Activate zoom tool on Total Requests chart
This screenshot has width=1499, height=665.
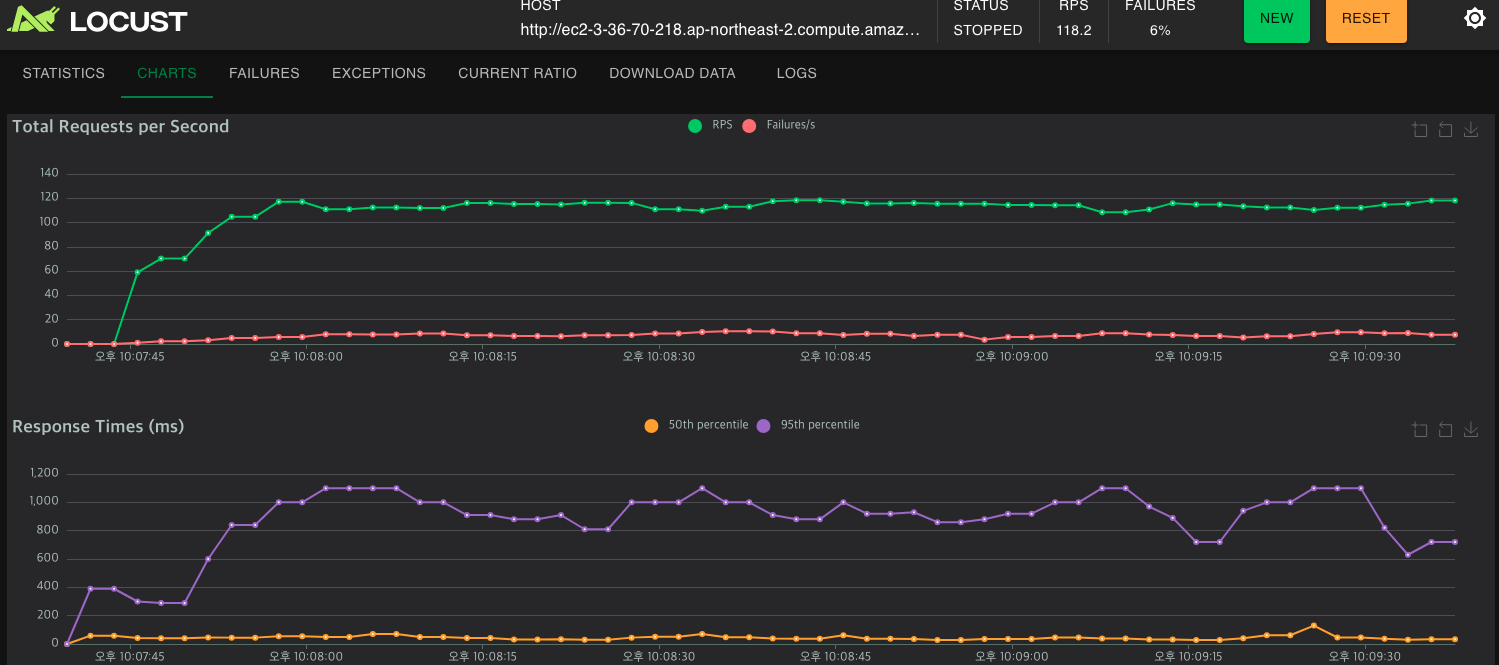coord(1420,130)
